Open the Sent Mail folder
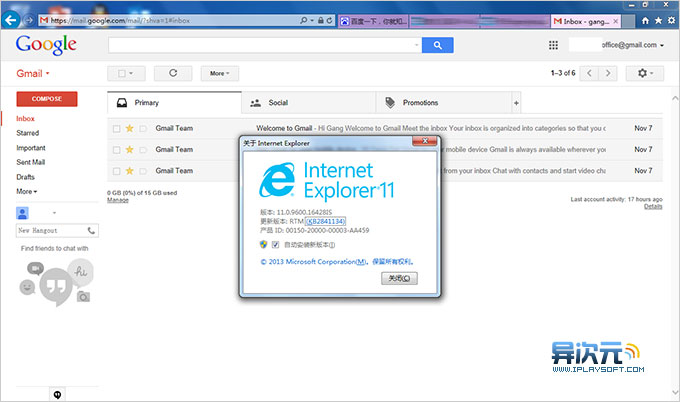 pyautogui.click(x=30, y=162)
